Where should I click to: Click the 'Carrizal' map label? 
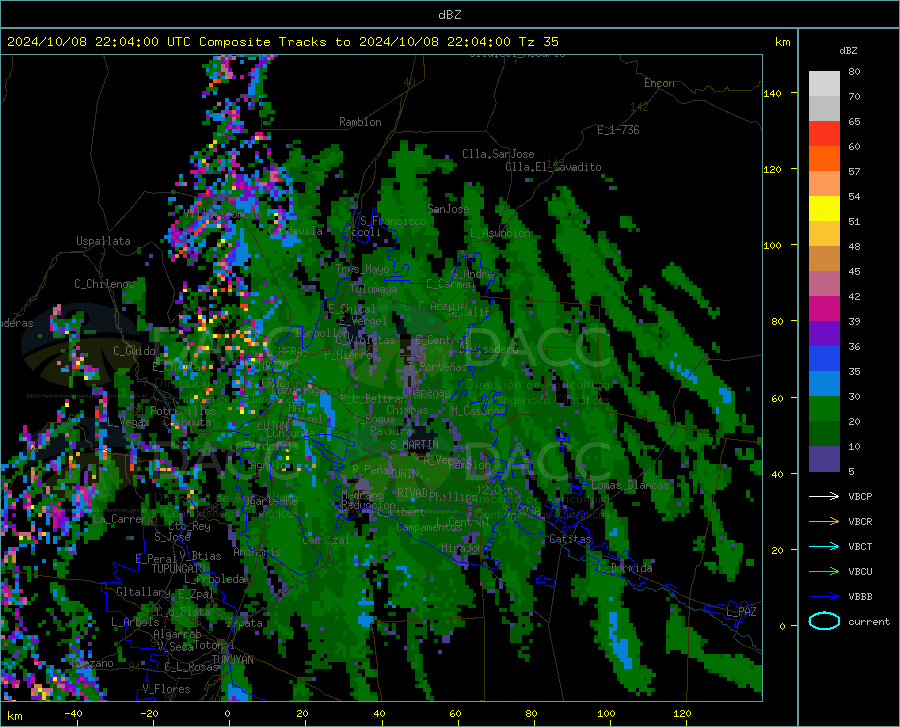(x=325, y=540)
